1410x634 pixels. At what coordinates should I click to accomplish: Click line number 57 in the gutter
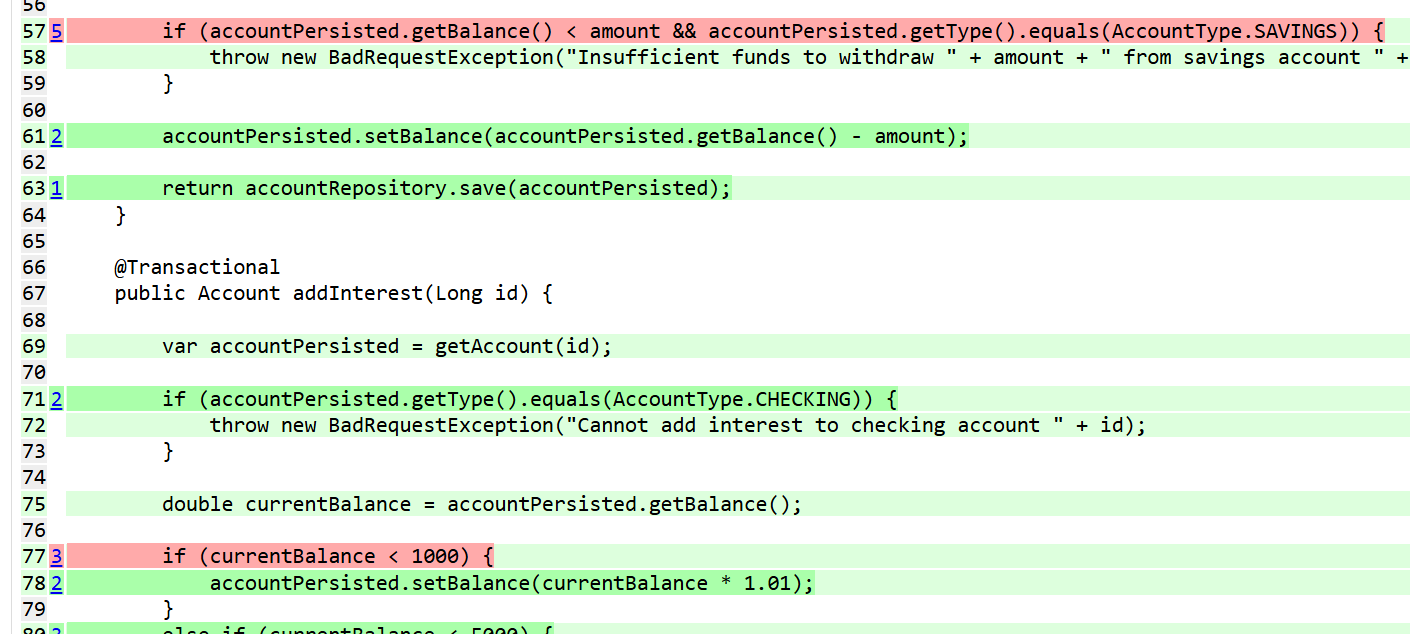point(33,32)
